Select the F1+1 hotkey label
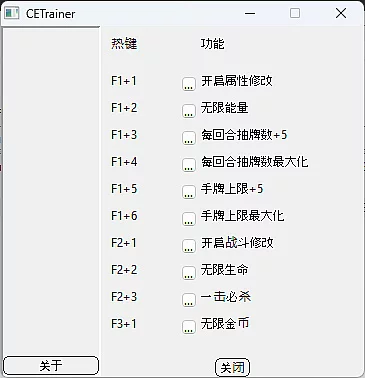The image size is (365, 378). click(x=124, y=81)
